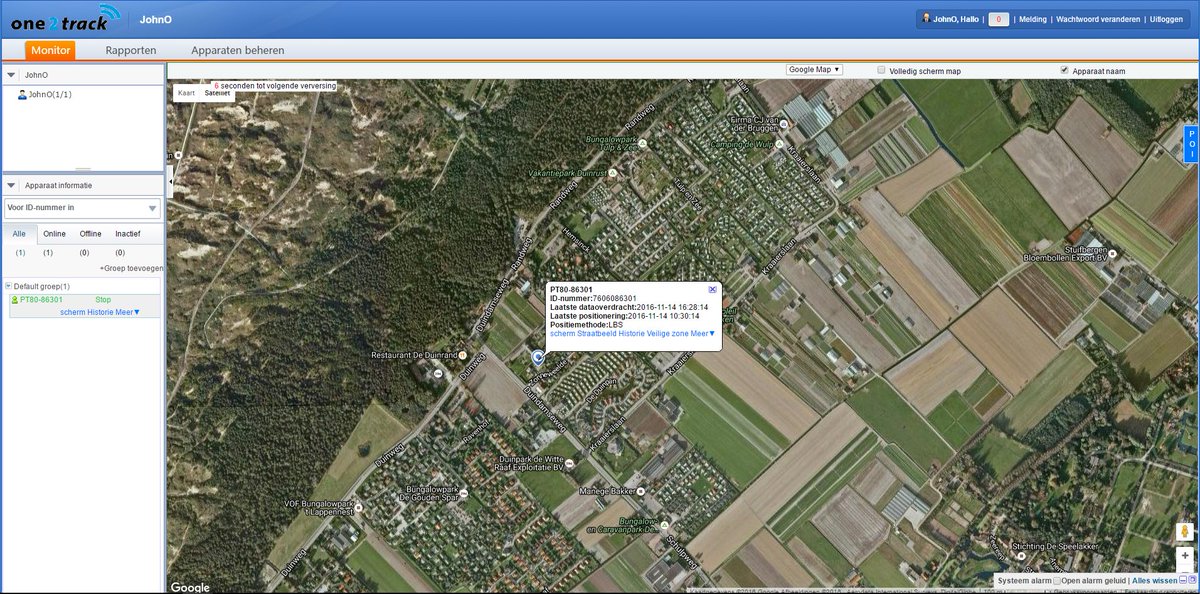Collapse the Default groep tree node

tap(8, 286)
